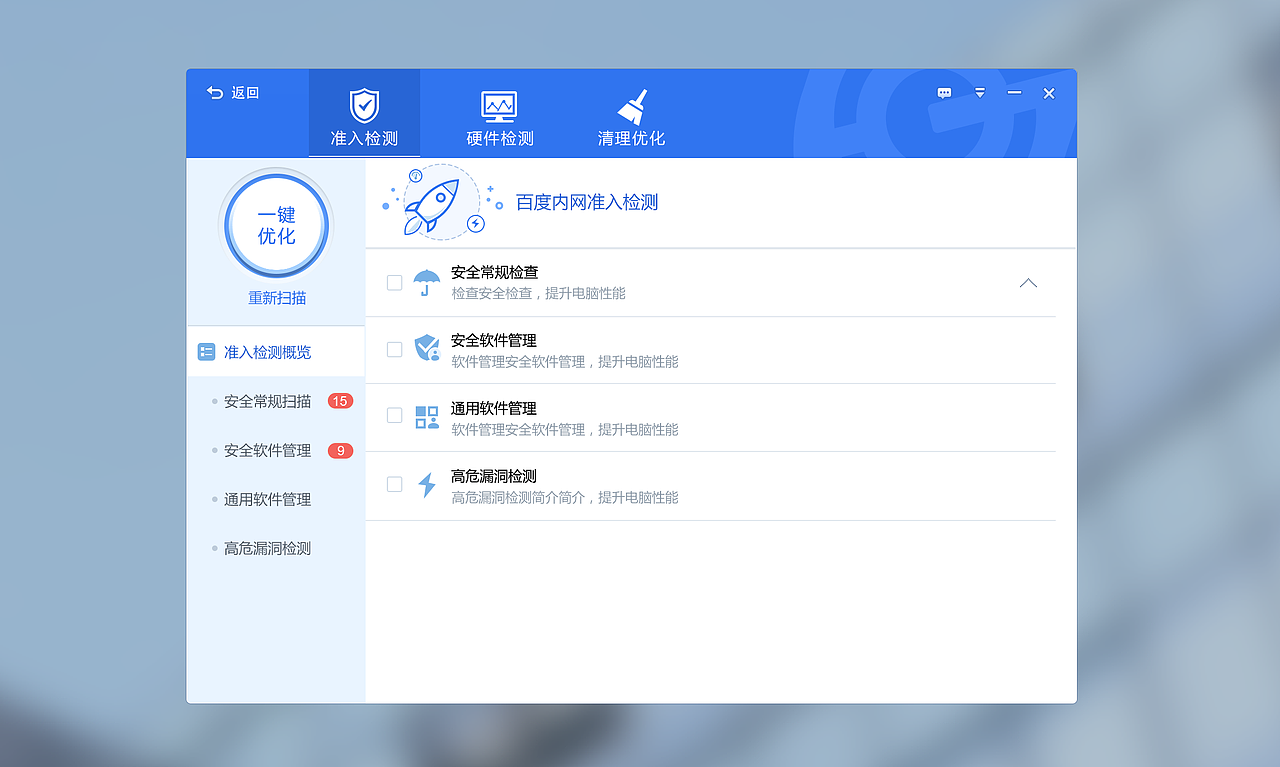Open the feedback chat bubble icon
Screen dimensions: 1280x767
944,93
